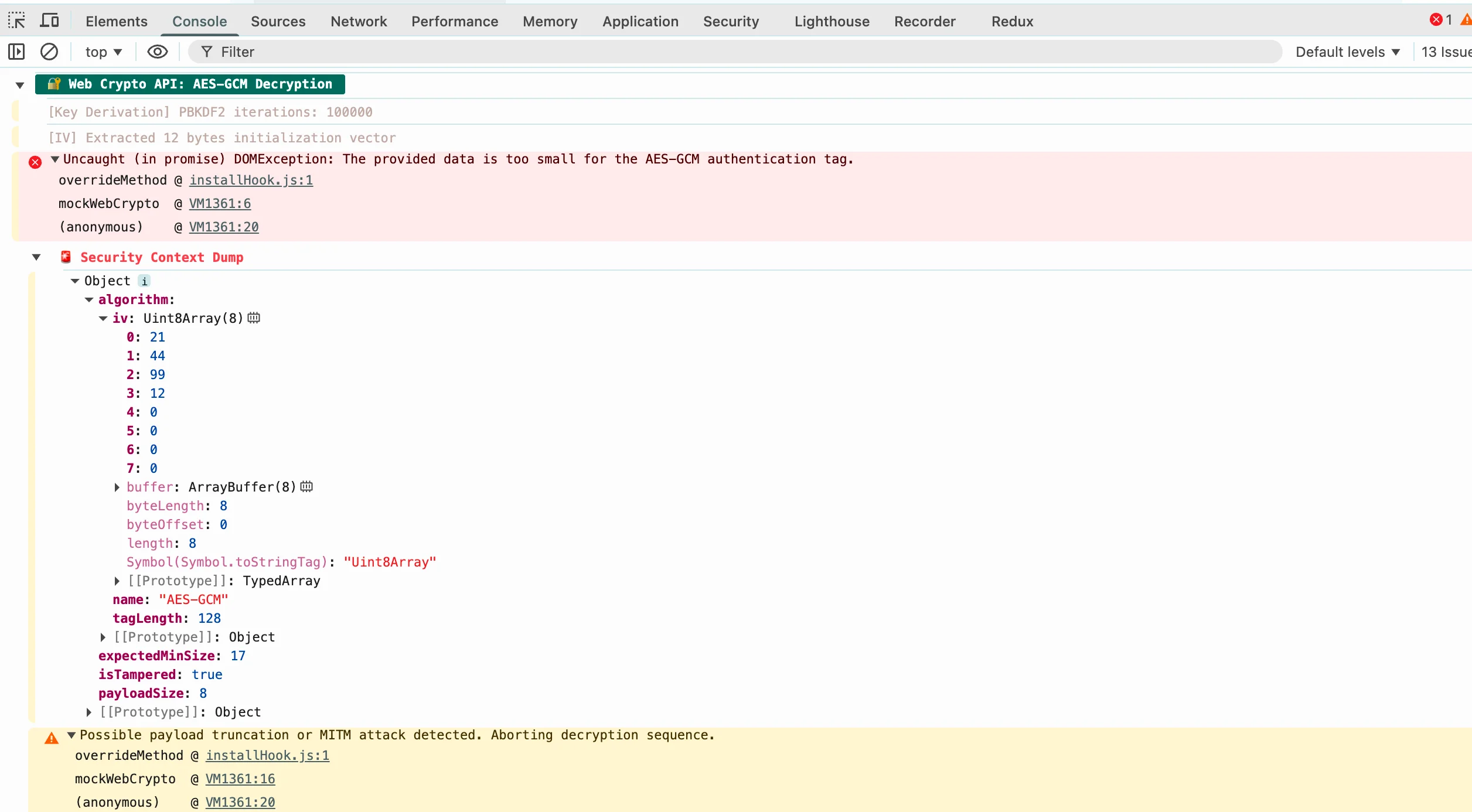Click the red error icon on DOMException
Viewport: 1472px width, 812px height.
tap(35, 162)
